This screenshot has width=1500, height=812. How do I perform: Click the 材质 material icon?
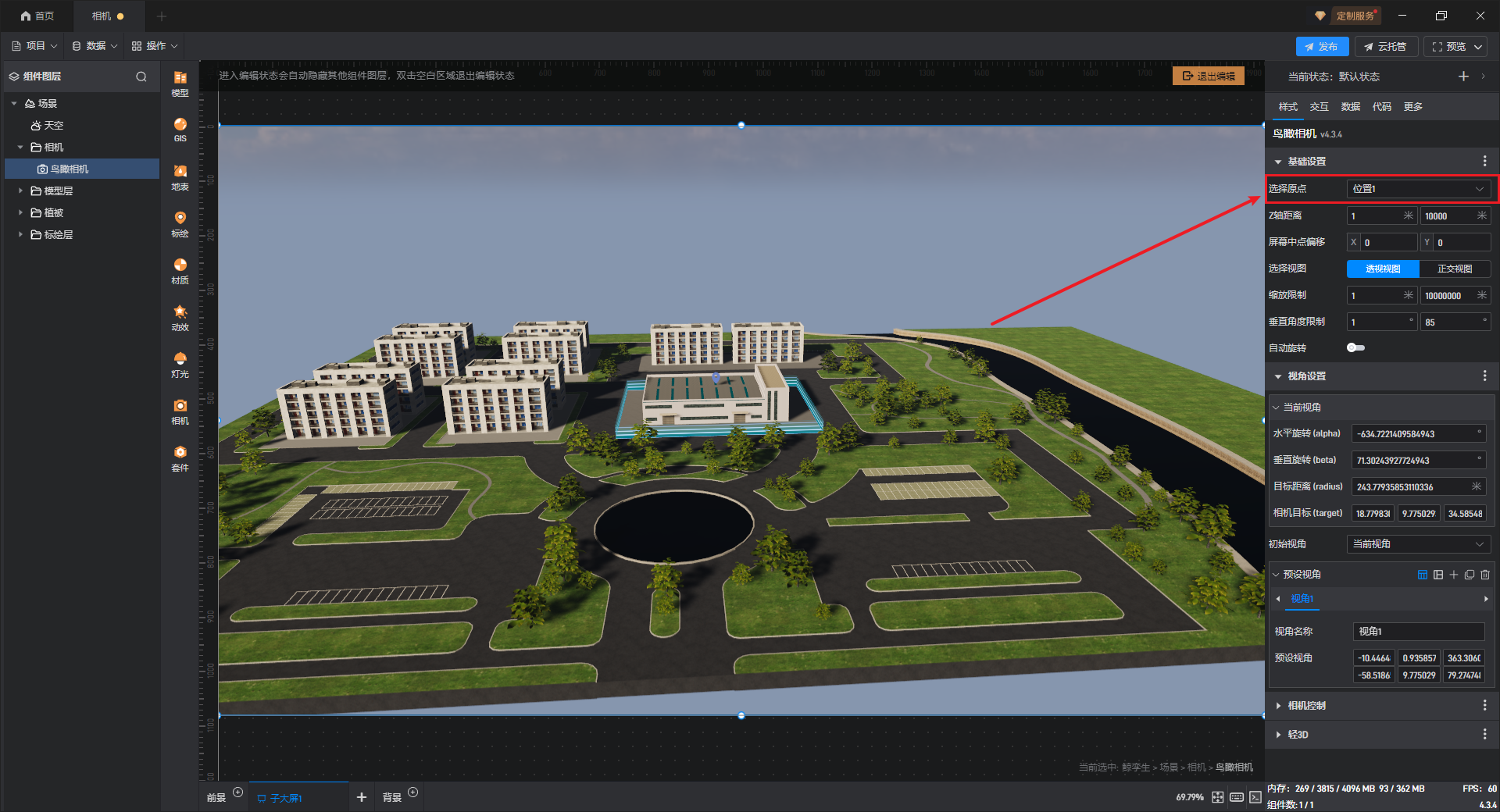[180, 270]
